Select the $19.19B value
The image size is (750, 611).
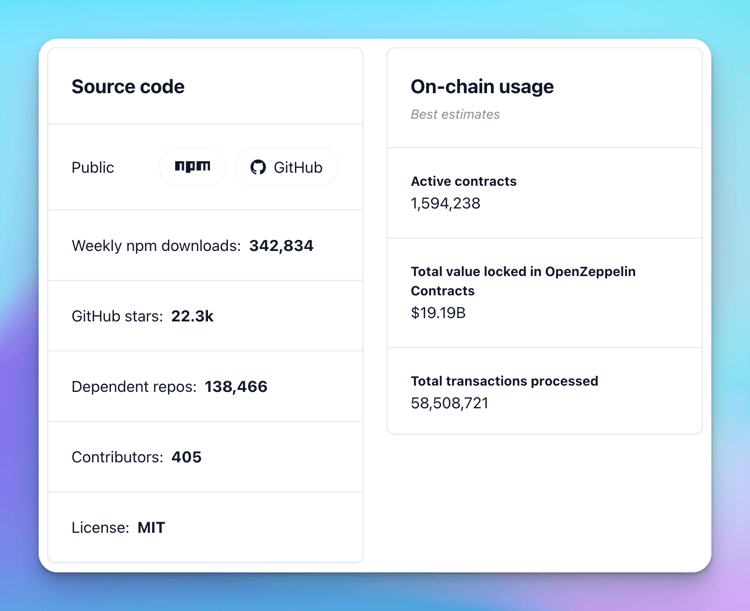click(x=438, y=313)
